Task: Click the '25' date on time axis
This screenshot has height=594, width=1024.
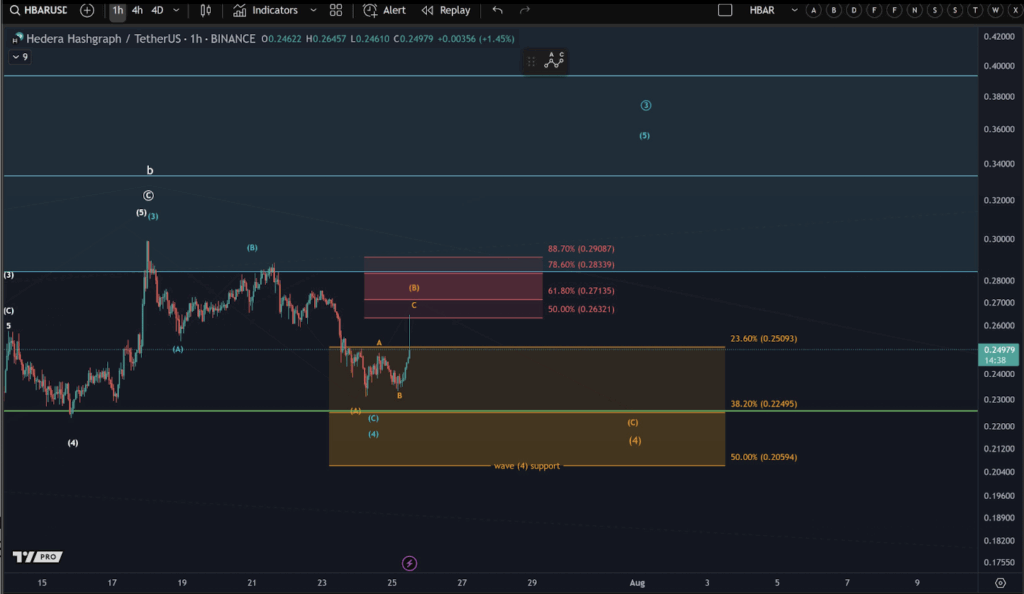Action: click(x=392, y=583)
